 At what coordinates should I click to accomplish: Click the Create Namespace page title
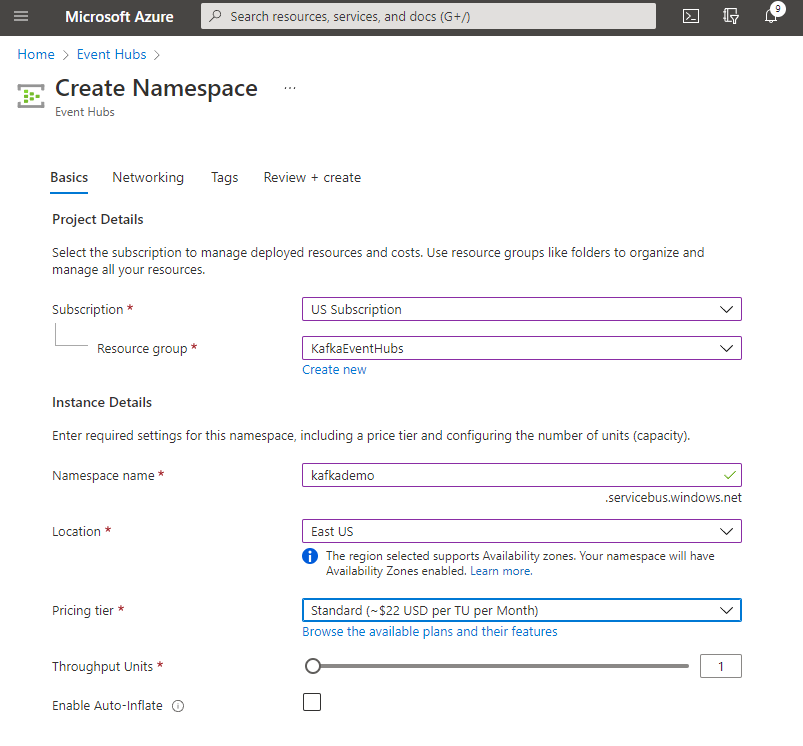click(156, 88)
